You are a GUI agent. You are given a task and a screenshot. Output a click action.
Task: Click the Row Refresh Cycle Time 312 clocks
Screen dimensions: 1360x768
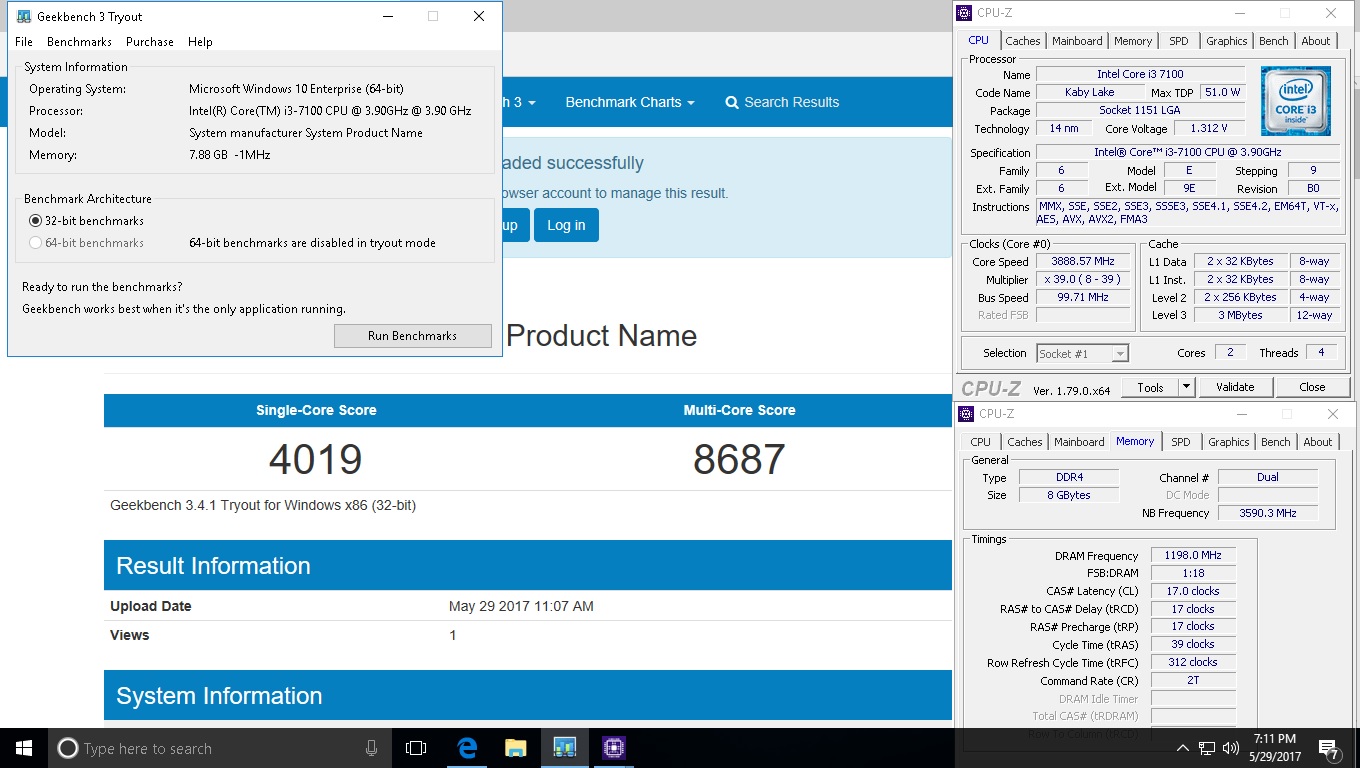click(1193, 662)
